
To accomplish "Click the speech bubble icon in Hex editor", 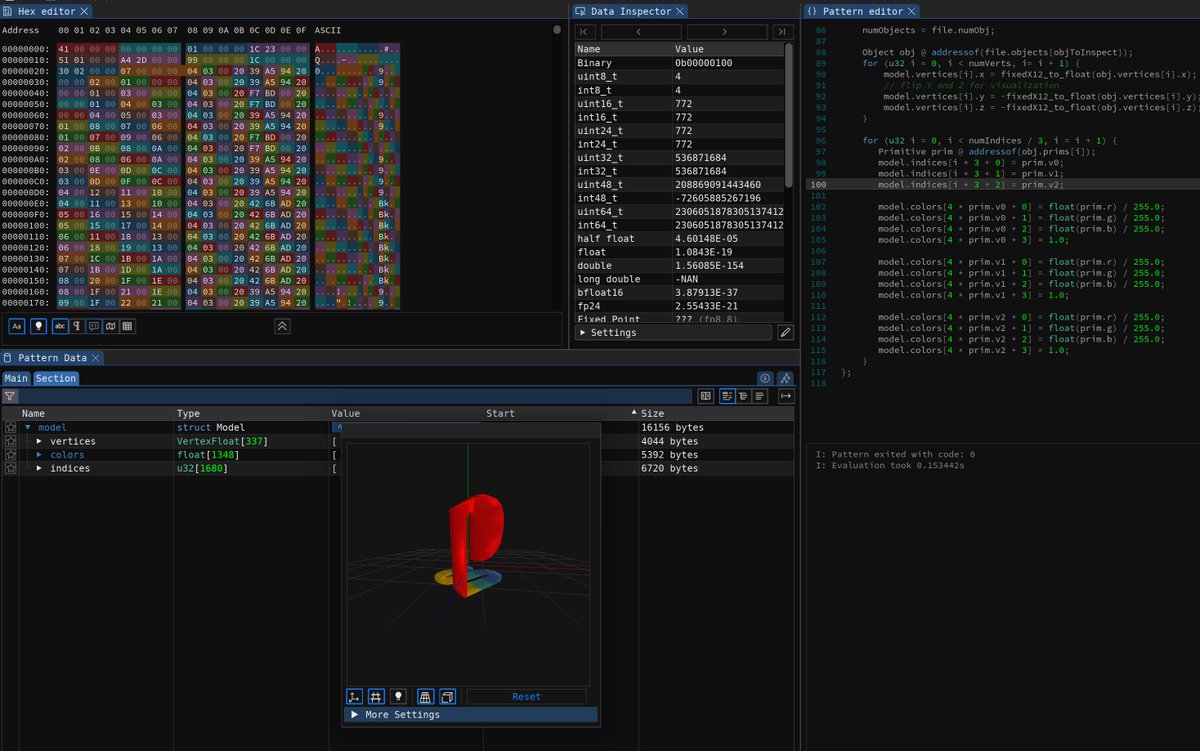I will click(94, 326).
